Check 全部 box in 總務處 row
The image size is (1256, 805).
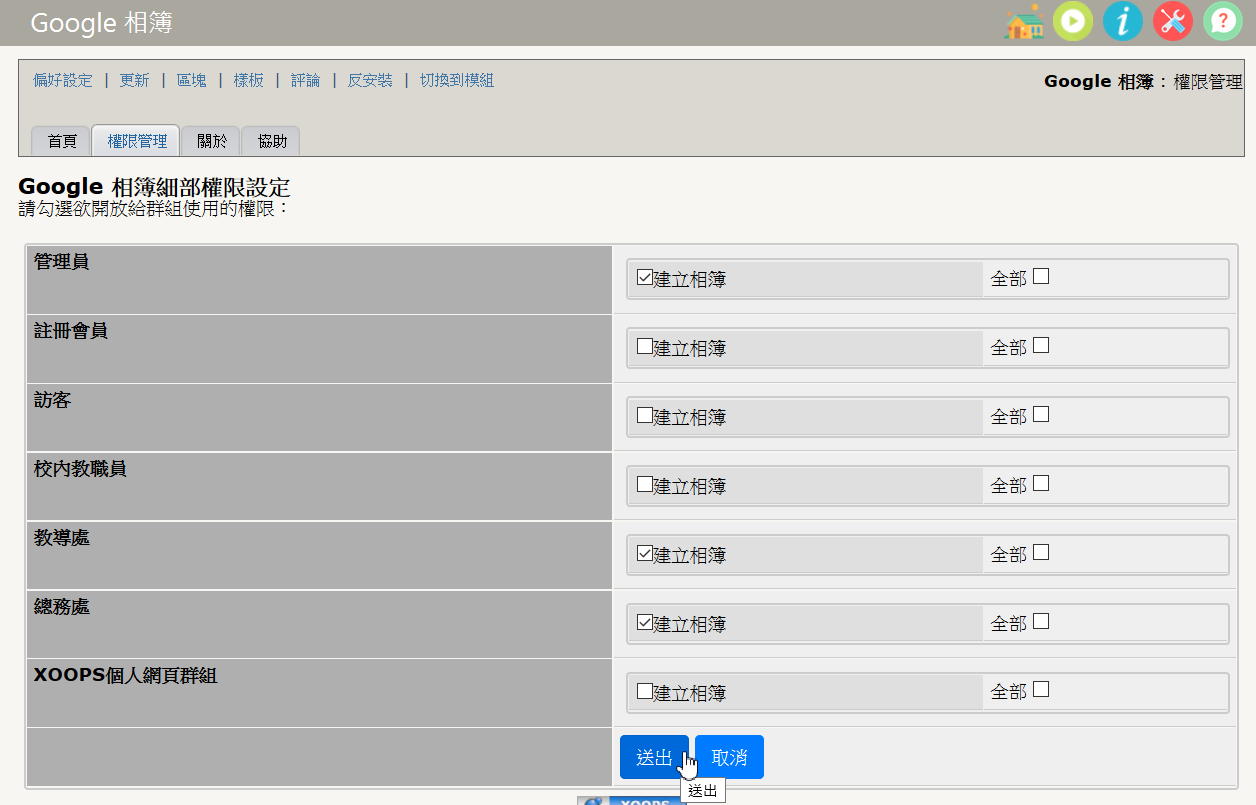click(x=1041, y=621)
